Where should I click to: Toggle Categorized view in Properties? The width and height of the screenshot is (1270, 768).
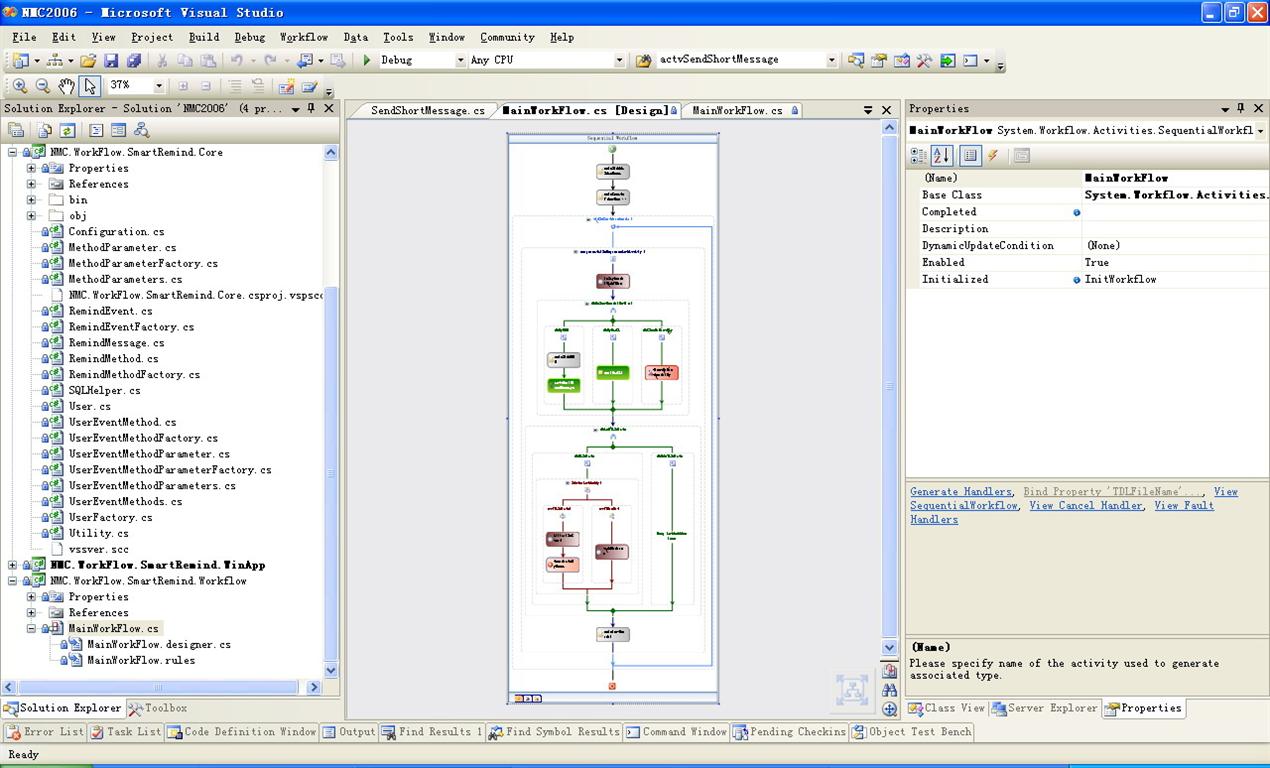tap(918, 155)
